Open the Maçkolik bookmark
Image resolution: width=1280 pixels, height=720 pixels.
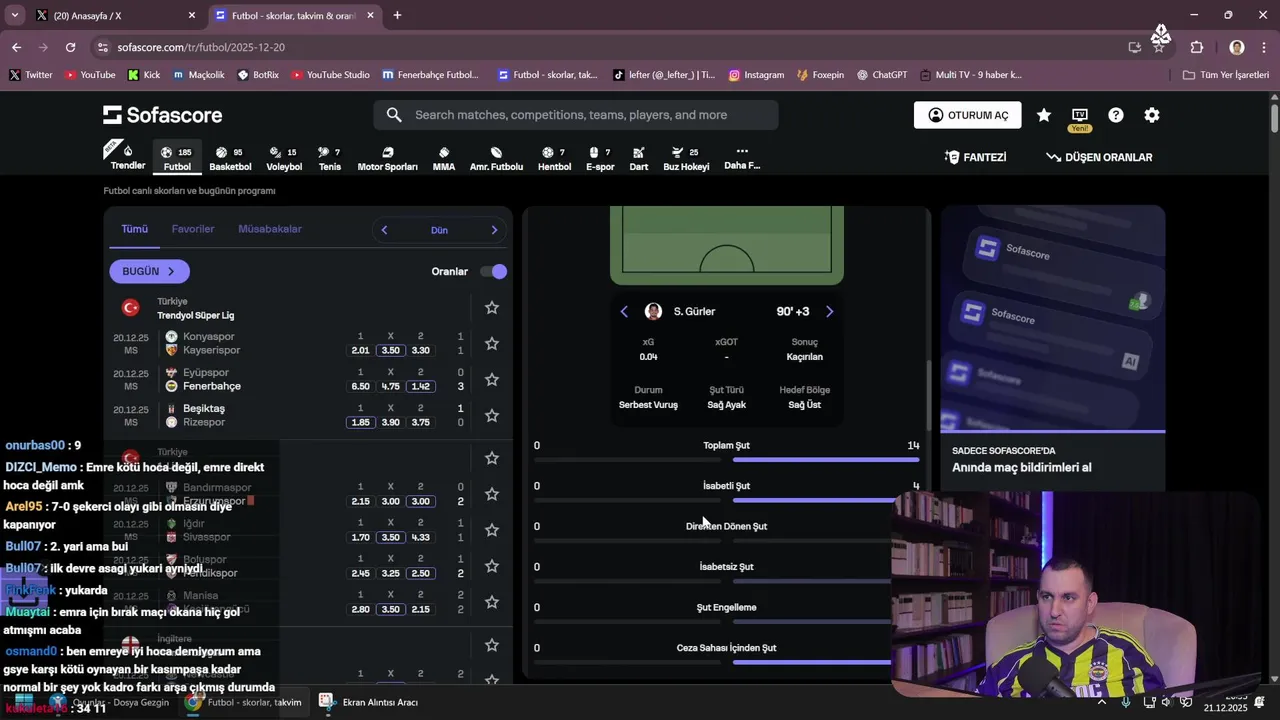coord(198,75)
